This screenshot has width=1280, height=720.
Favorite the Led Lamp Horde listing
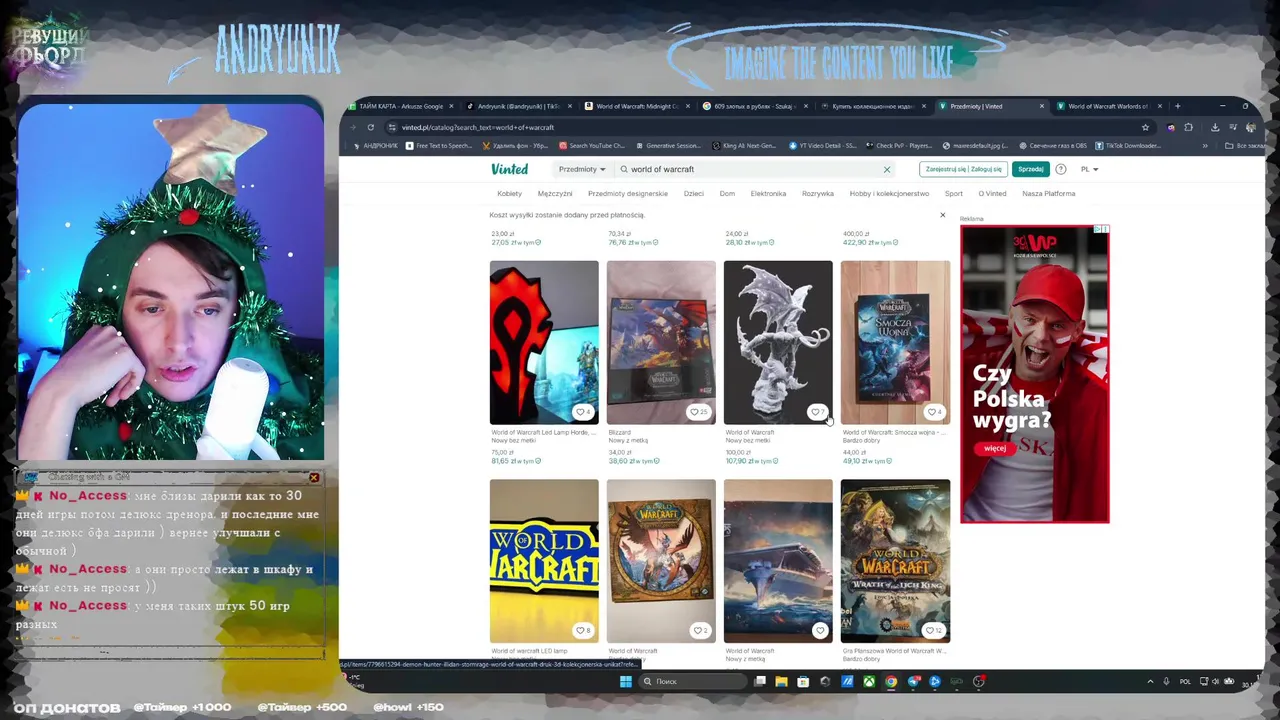point(582,412)
